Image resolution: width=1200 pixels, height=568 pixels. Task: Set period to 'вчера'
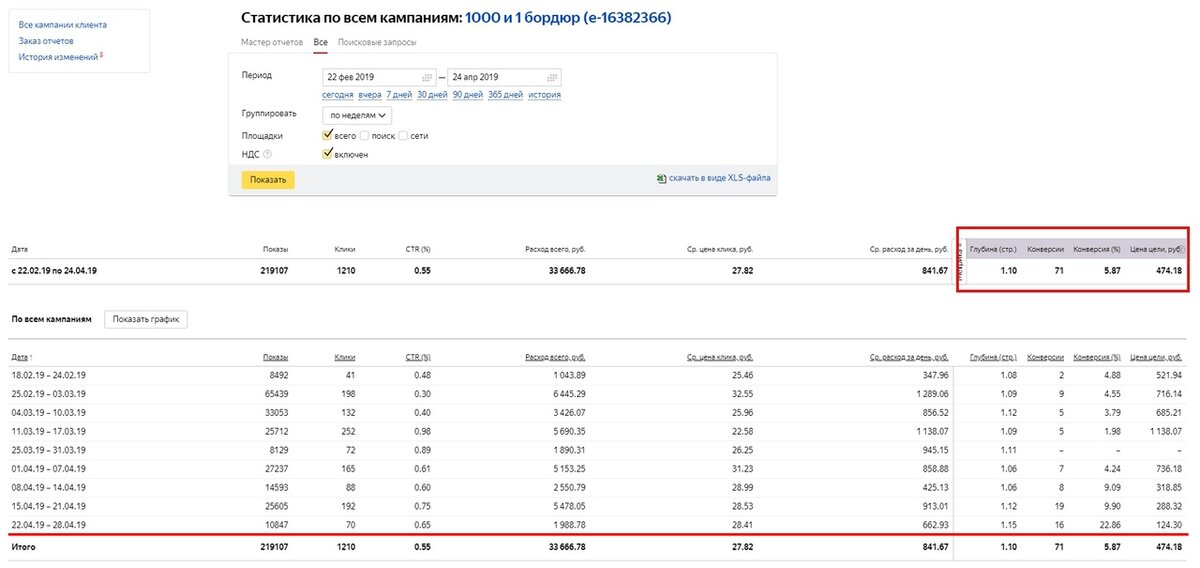[370, 95]
